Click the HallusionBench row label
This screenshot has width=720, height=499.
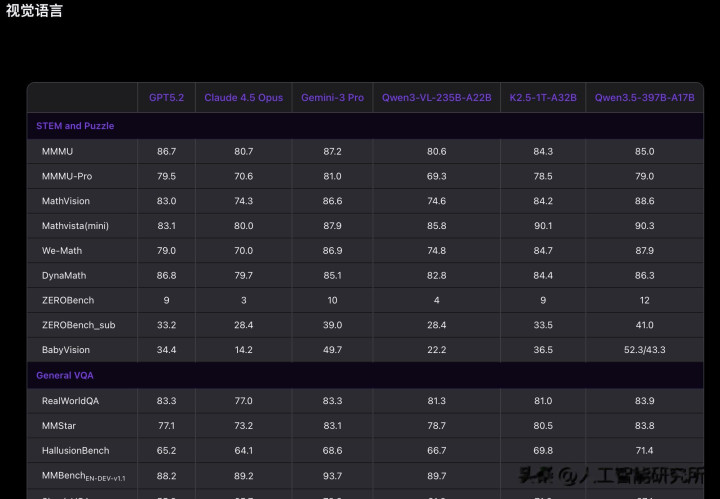click(76, 450)
